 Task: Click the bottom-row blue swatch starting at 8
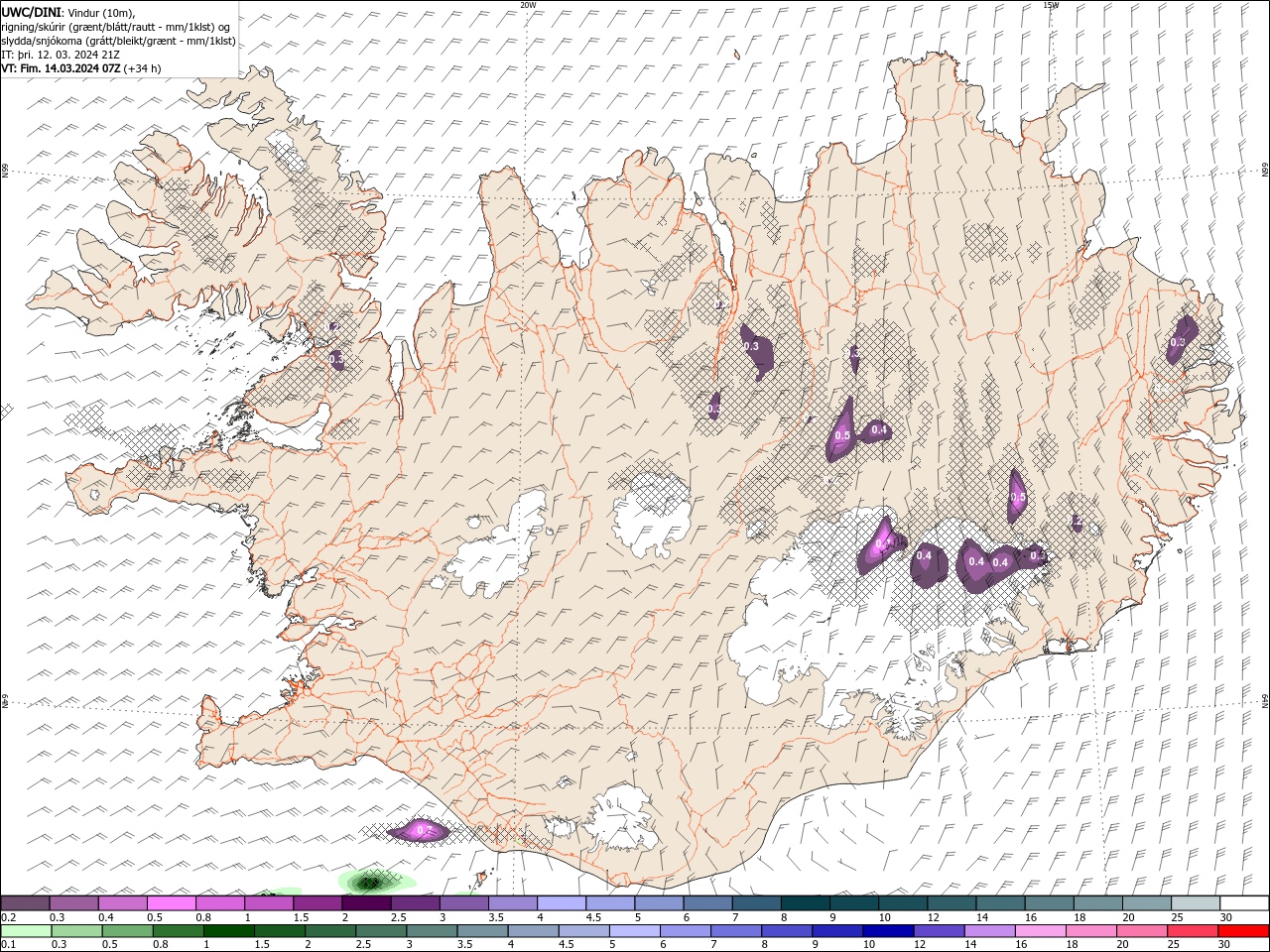(x=786, y=931)
